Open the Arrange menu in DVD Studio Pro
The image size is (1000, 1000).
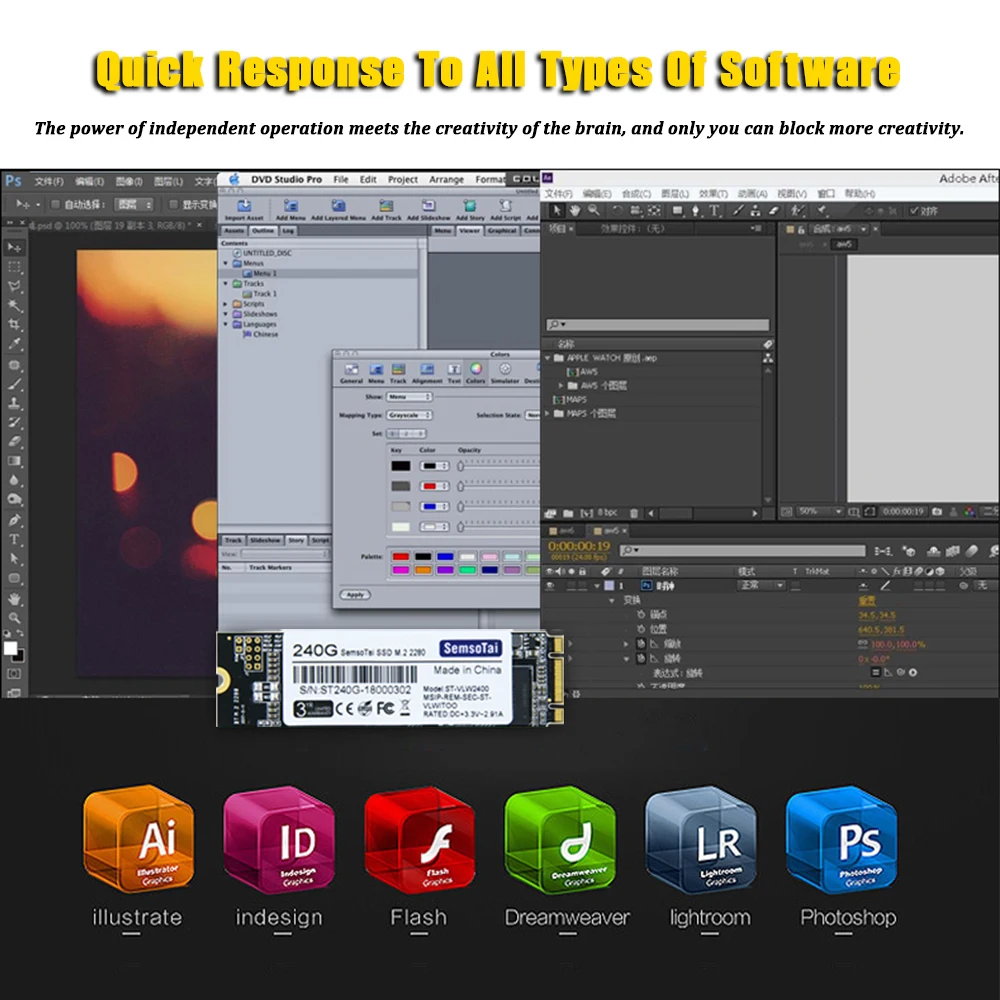(x=446, y=180)
